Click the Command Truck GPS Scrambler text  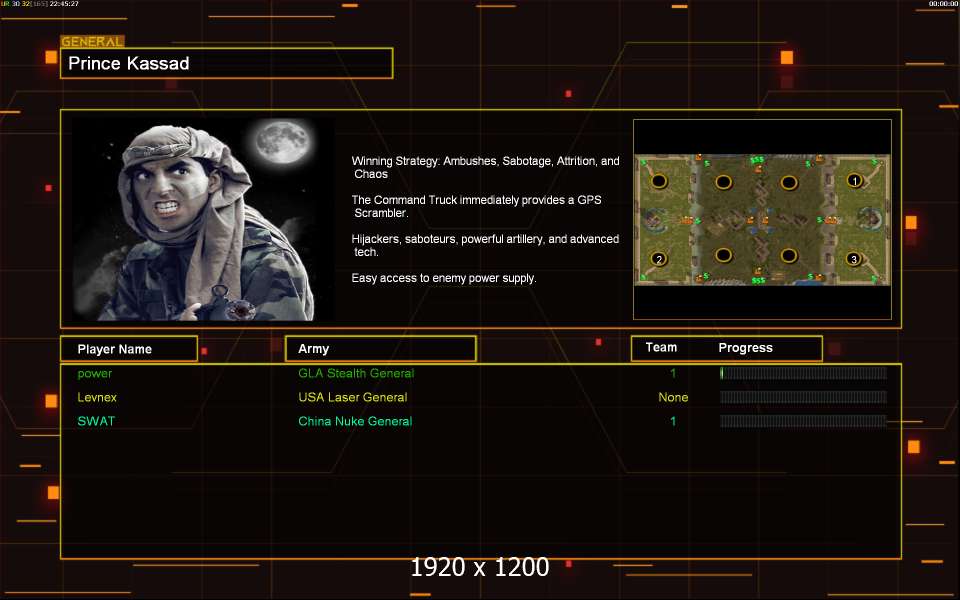pyautogui.click(x=476, y=206)
